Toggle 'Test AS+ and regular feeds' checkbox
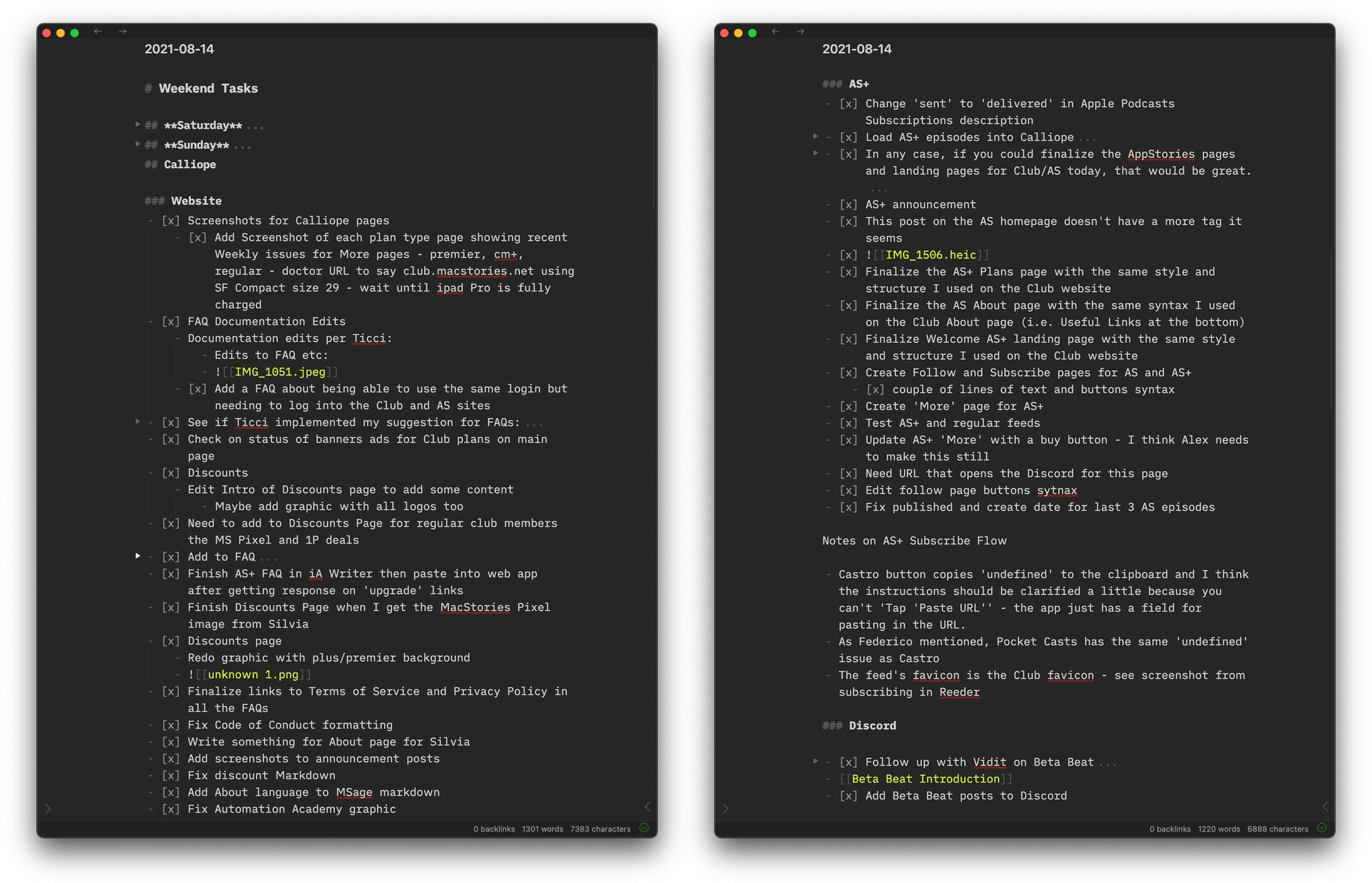 pyautogui.click(x=849, y=423)
